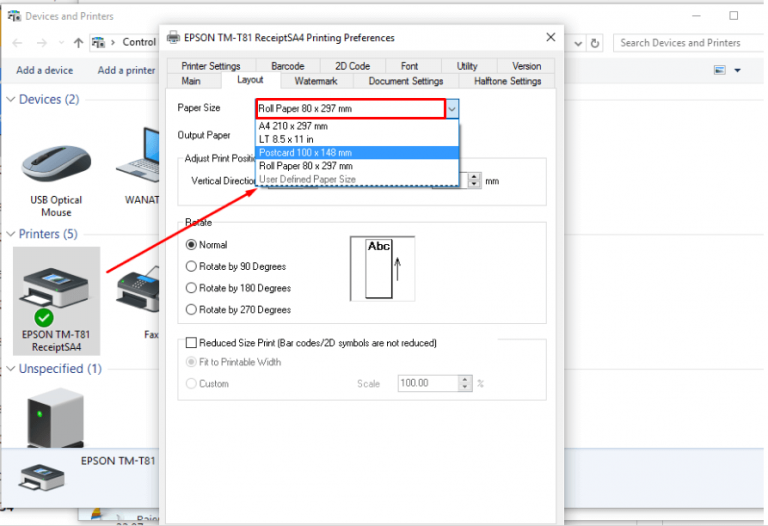Maximize the Devices and Printers window
Image resolution: width=768 pixels, height=526 pixels.
(x=733, y=16)
